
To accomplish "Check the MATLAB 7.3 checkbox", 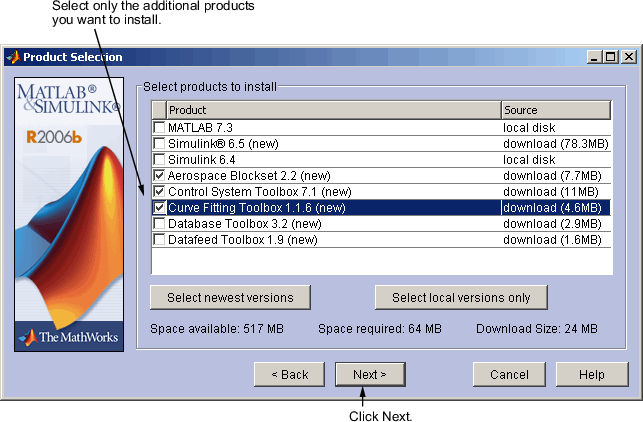I will [x=159, y=127].
